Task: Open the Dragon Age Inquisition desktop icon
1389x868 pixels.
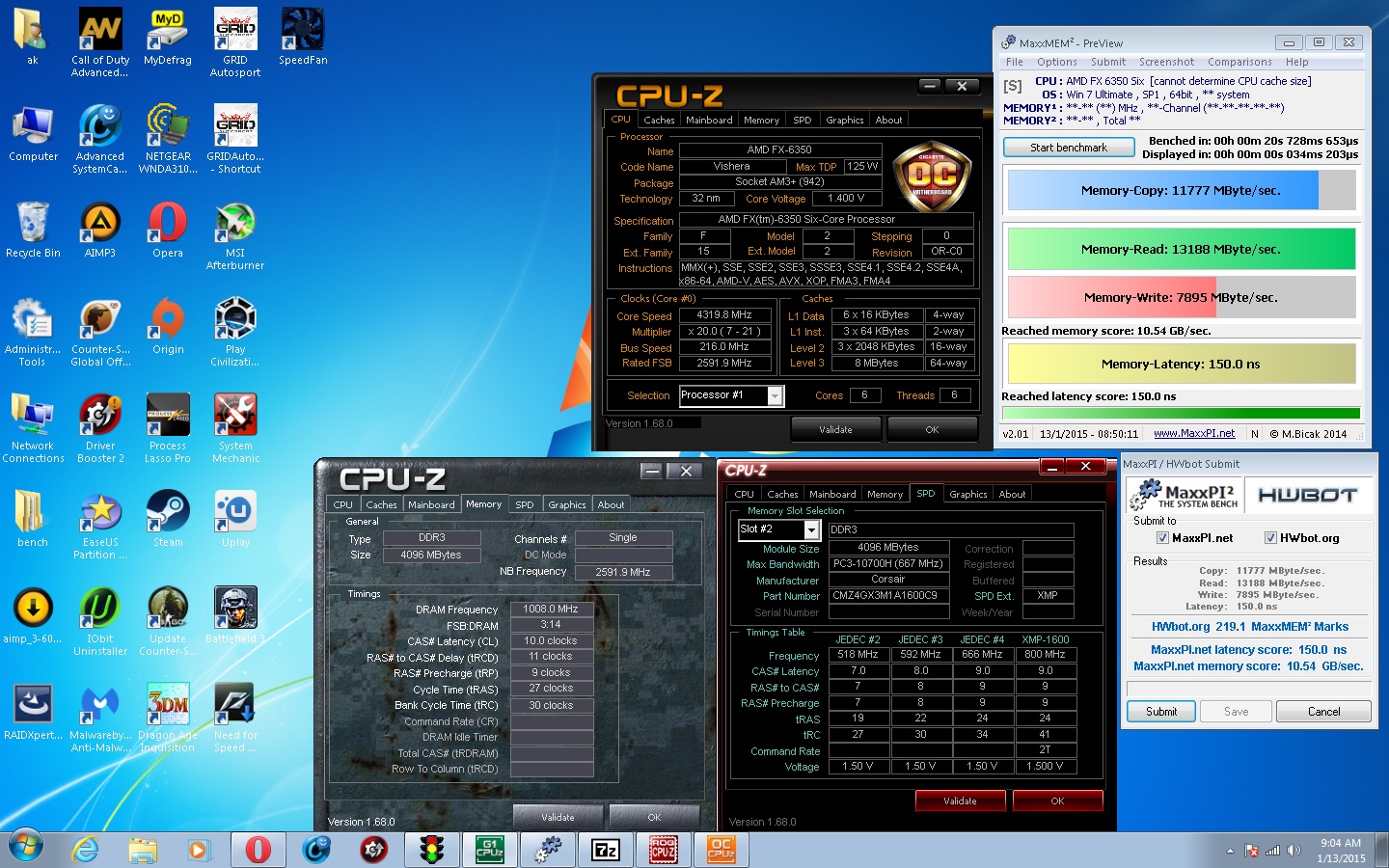Action: 168,719
